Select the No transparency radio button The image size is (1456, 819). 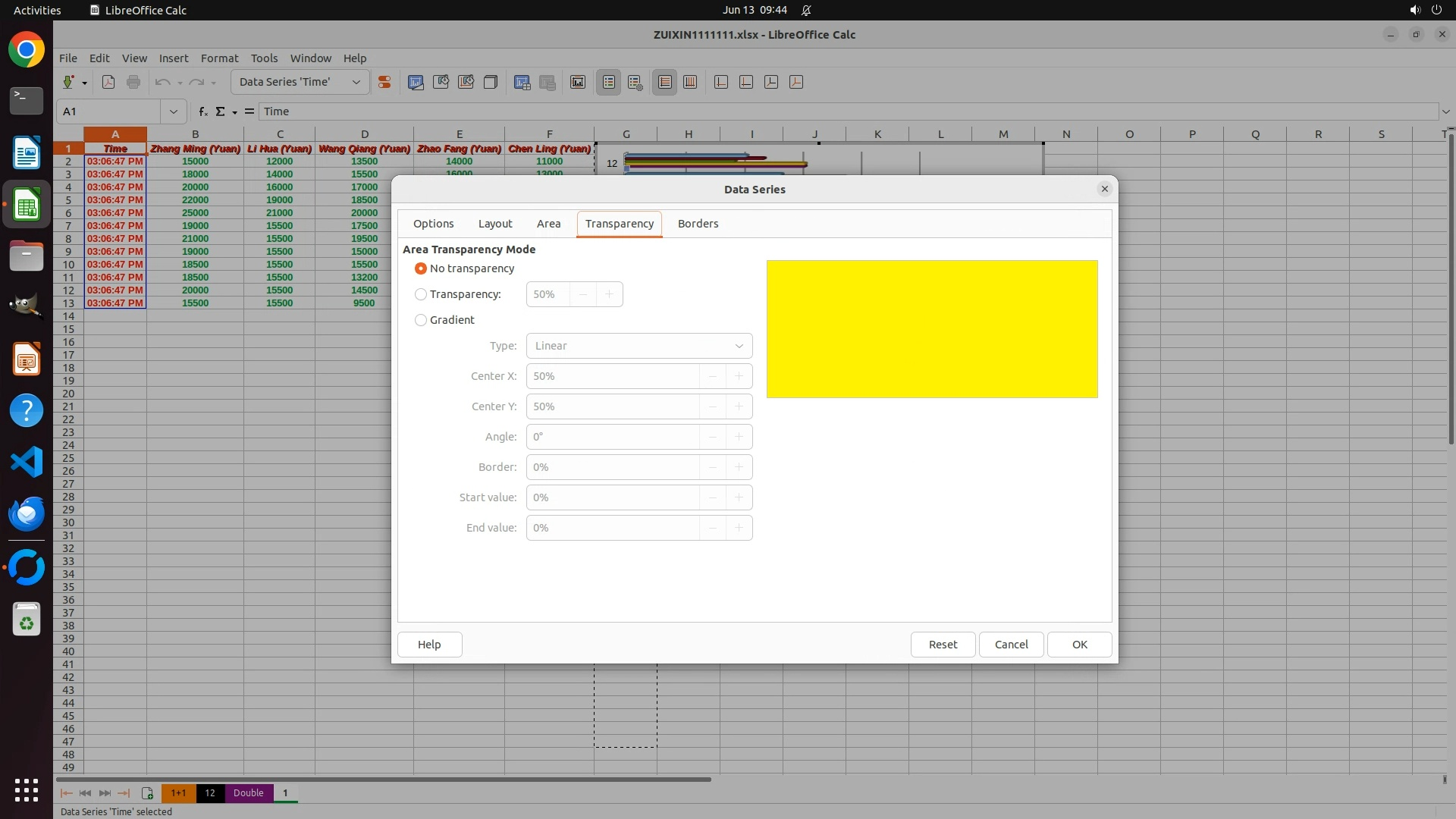[x=421, y=268]
